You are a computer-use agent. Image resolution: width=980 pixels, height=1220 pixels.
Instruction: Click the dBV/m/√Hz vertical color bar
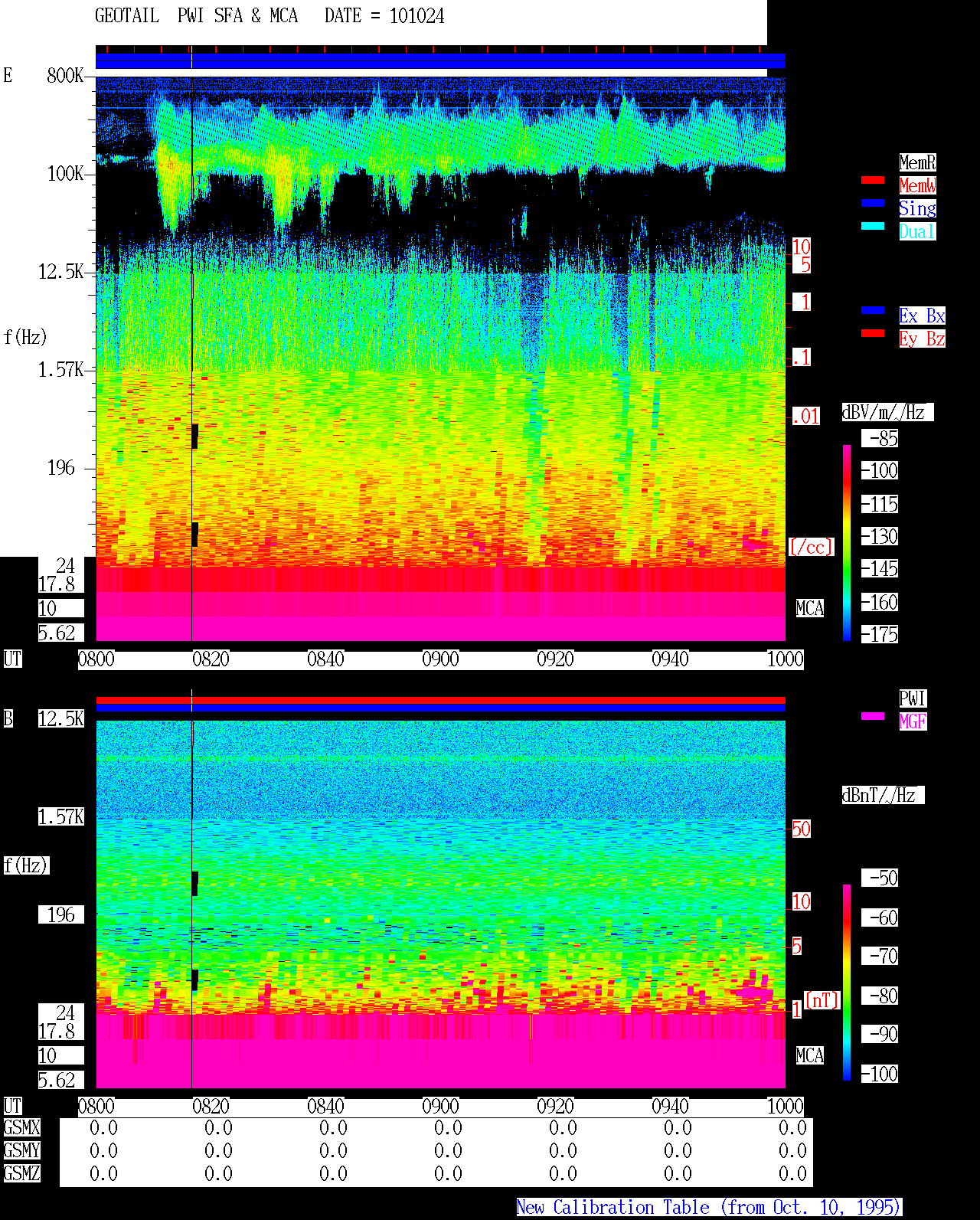[847, 542]
